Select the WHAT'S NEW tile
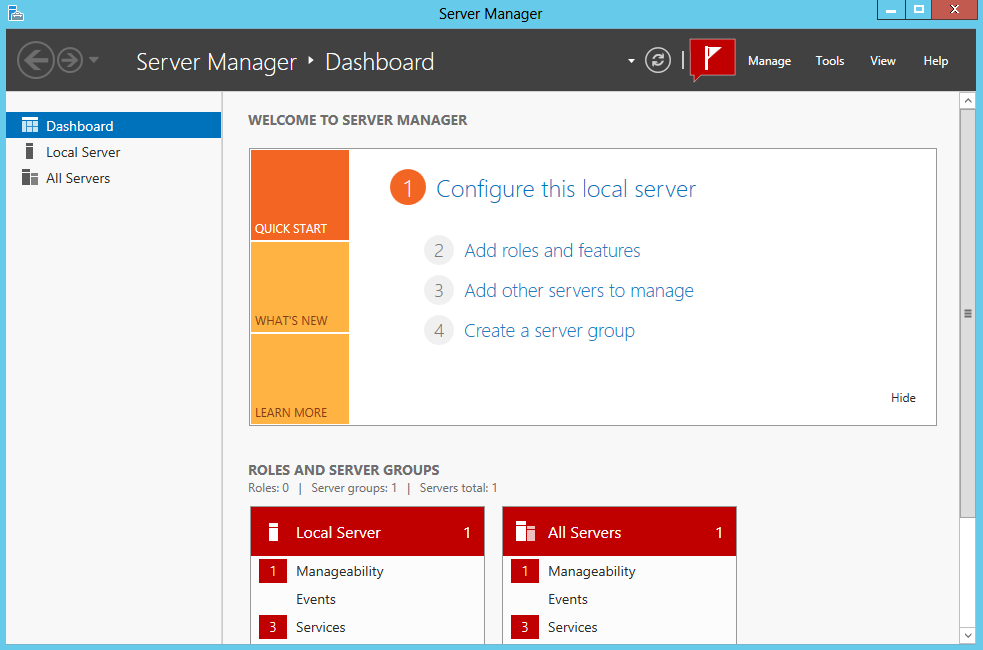983x650 pixels. [300, 287]
